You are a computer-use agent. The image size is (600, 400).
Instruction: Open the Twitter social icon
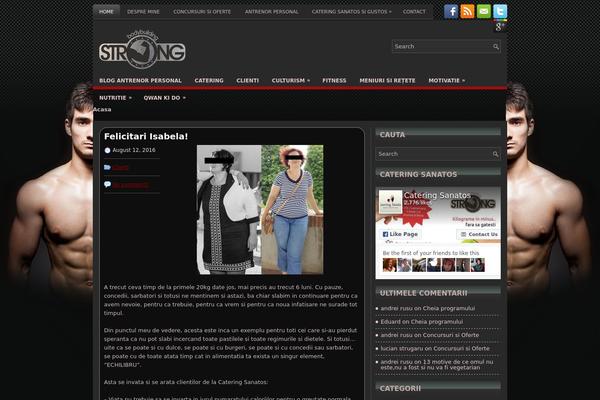coord(500,11)
